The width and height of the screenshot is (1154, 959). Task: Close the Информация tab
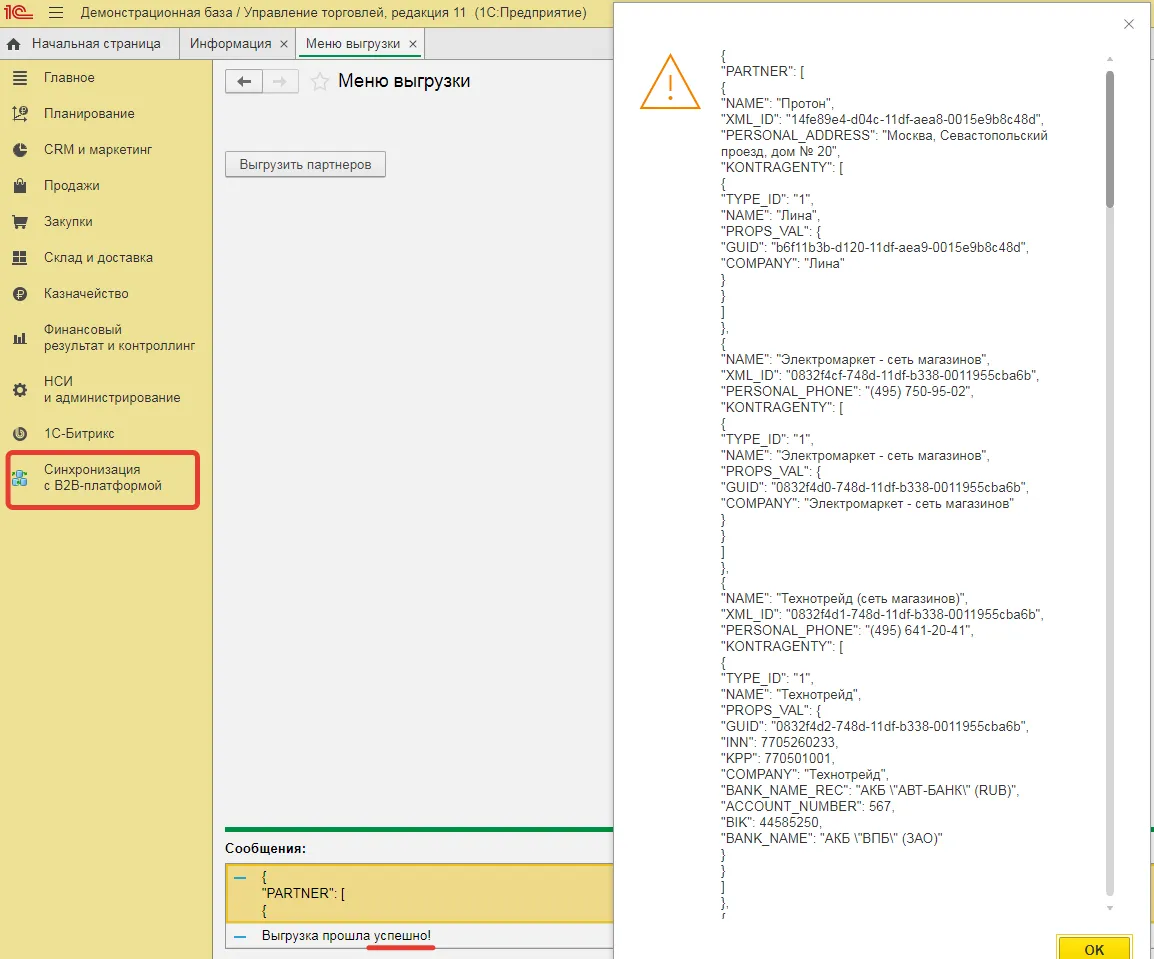click(x=284, y=44)
